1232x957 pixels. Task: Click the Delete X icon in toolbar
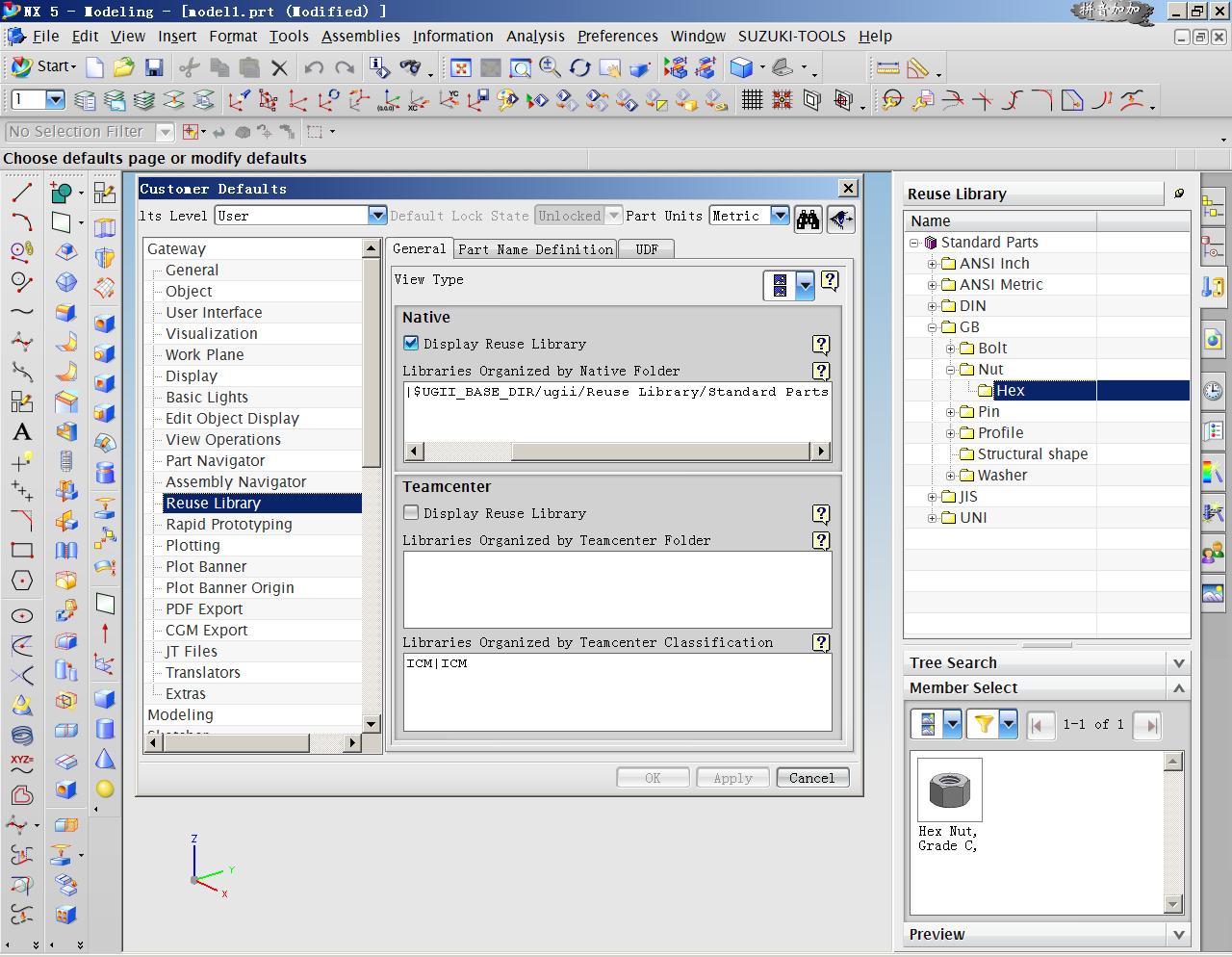click(279, 67)
